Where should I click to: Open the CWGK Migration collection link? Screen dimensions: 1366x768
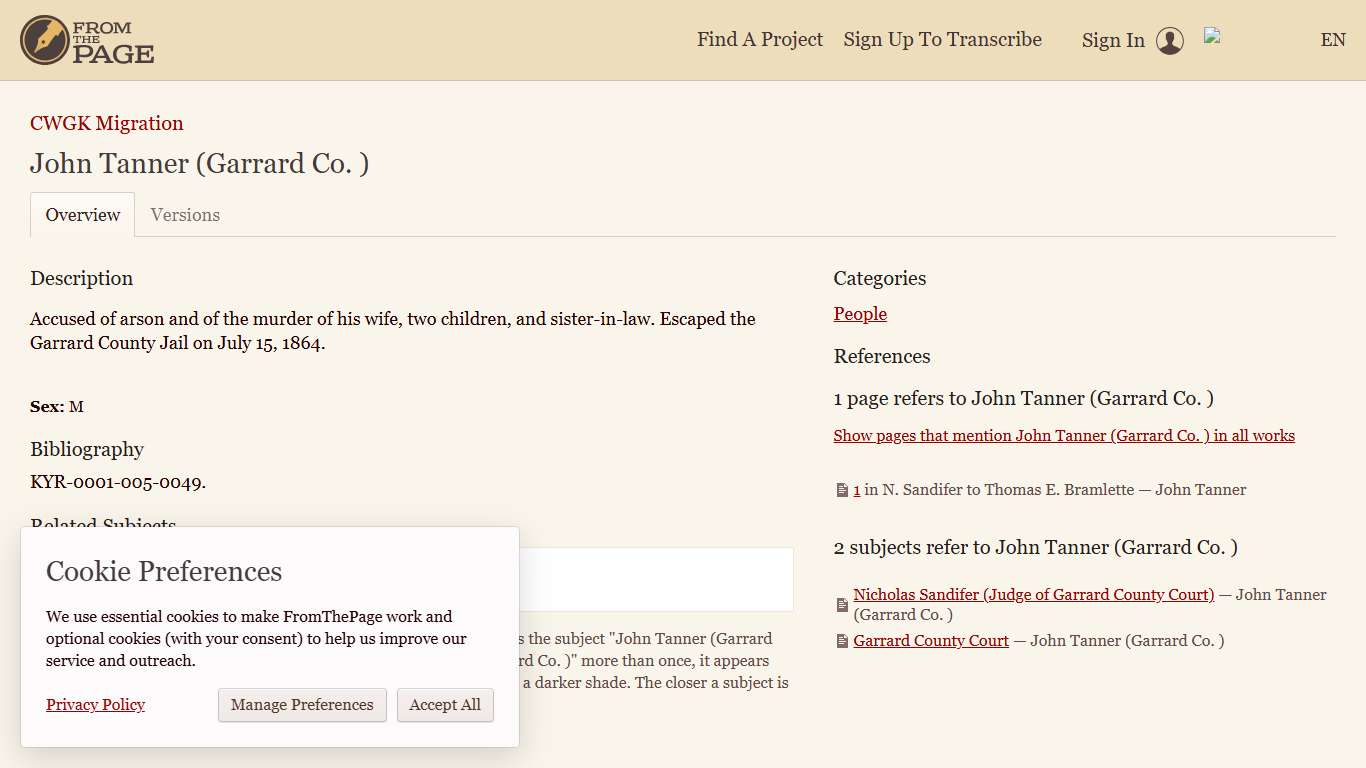107,124
